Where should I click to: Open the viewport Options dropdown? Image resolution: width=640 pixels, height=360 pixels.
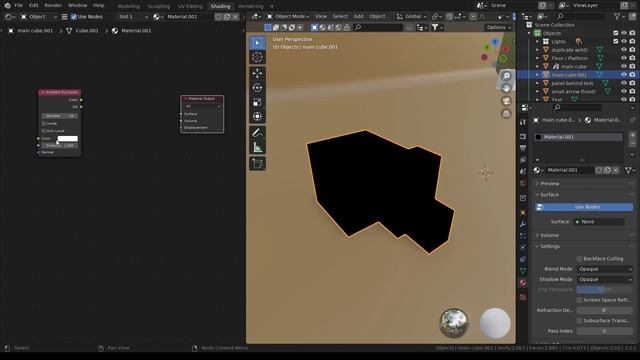pos(499,27)
